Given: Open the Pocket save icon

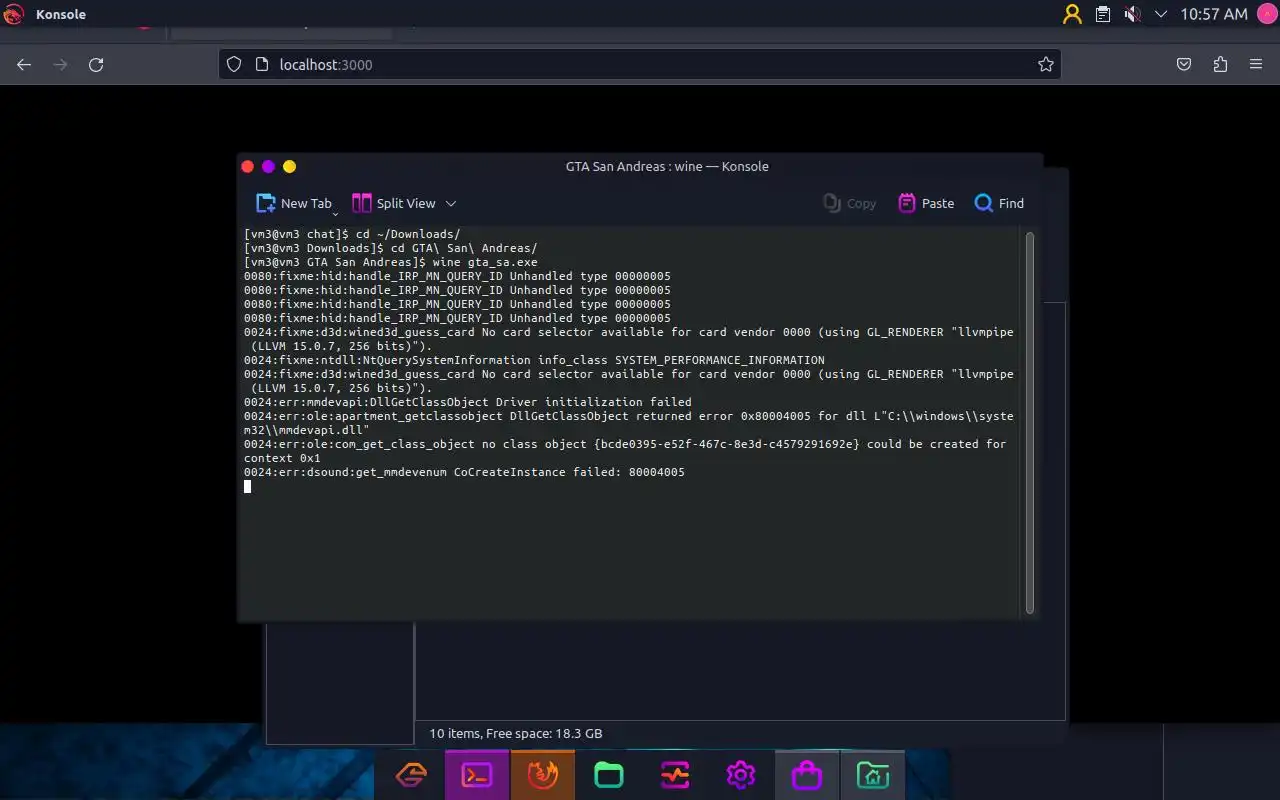Looking at the screenshot, I should [1184, 64].
